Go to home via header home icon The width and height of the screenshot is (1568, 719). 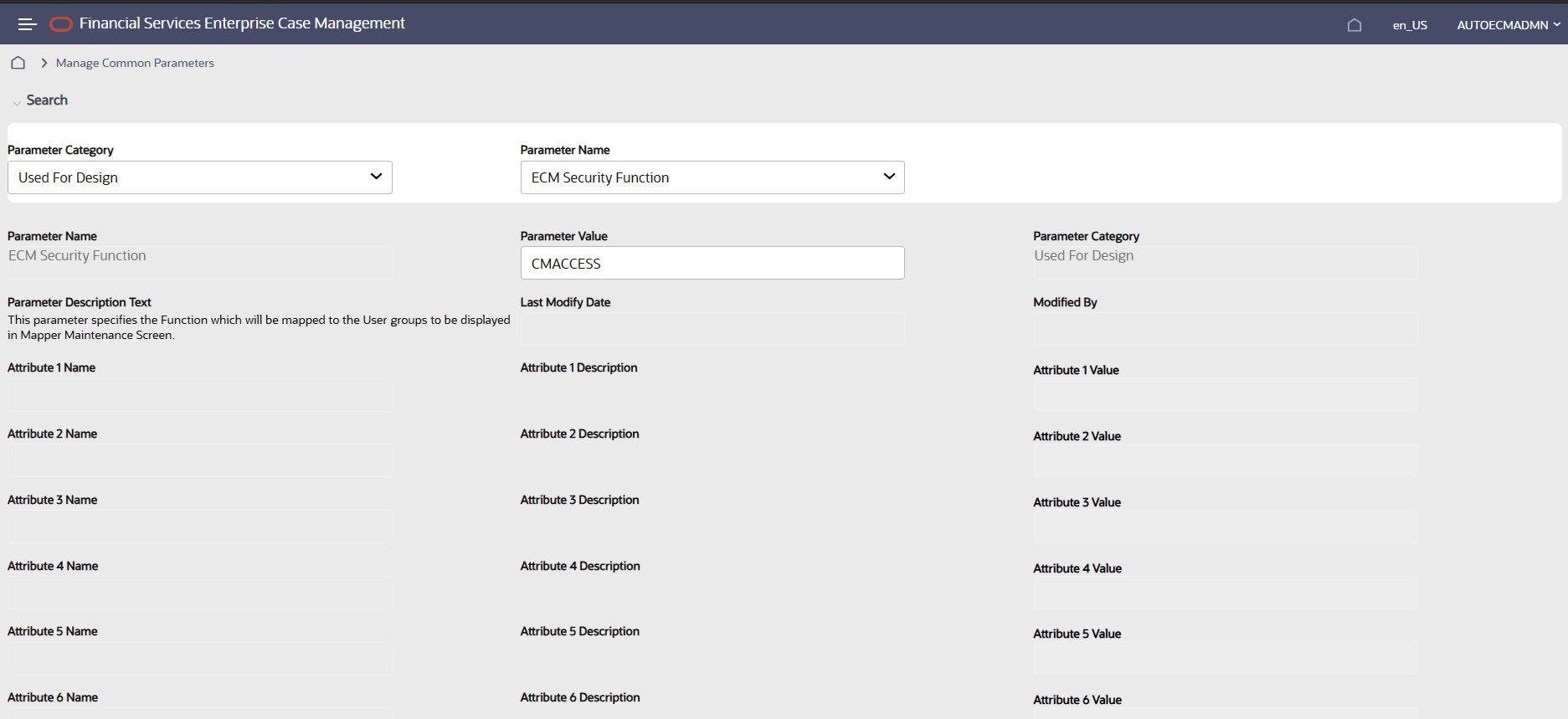[x=1355, y=25]
